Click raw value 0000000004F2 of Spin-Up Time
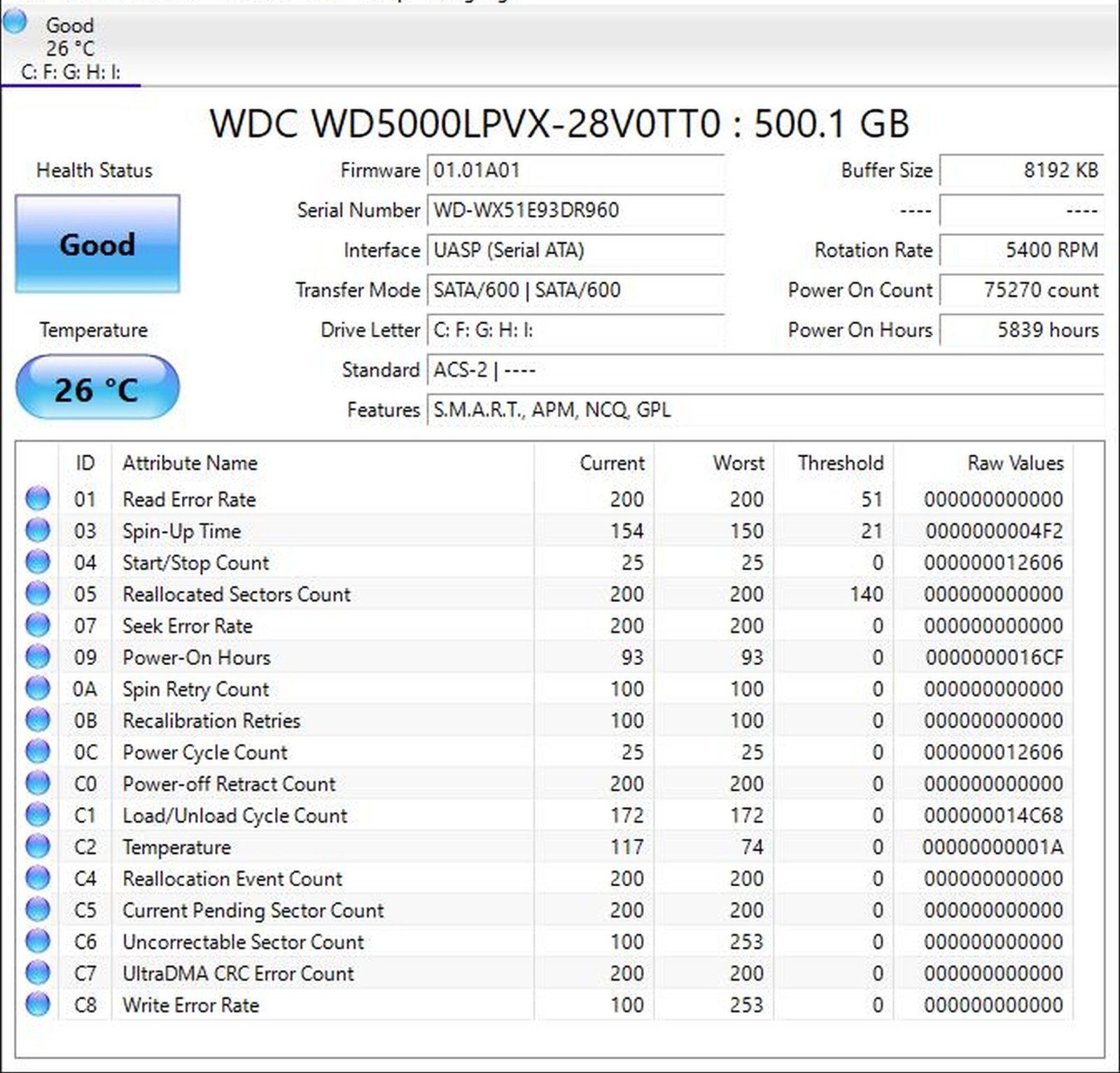1120x1073 pixels. pyautogui.click(x=994, y=531)
